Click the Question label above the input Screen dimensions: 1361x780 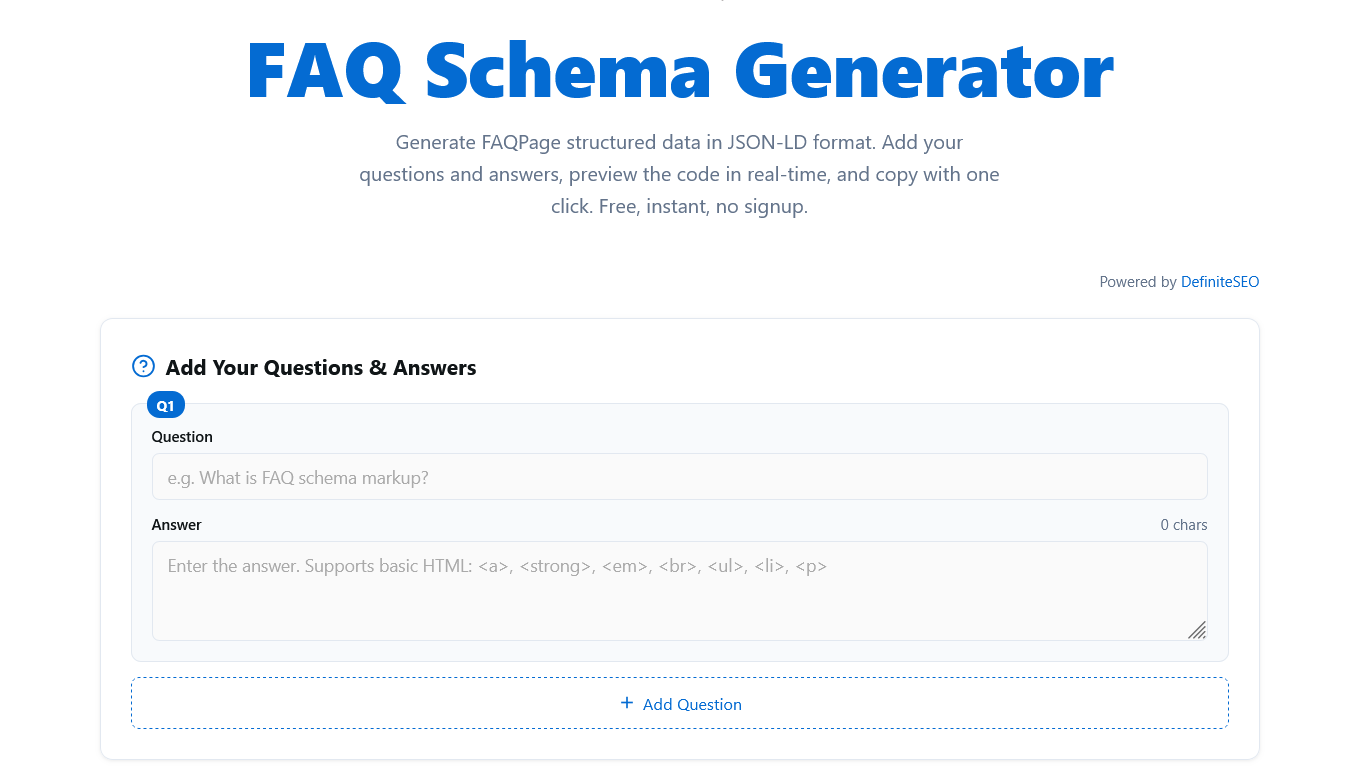point(182,436)
